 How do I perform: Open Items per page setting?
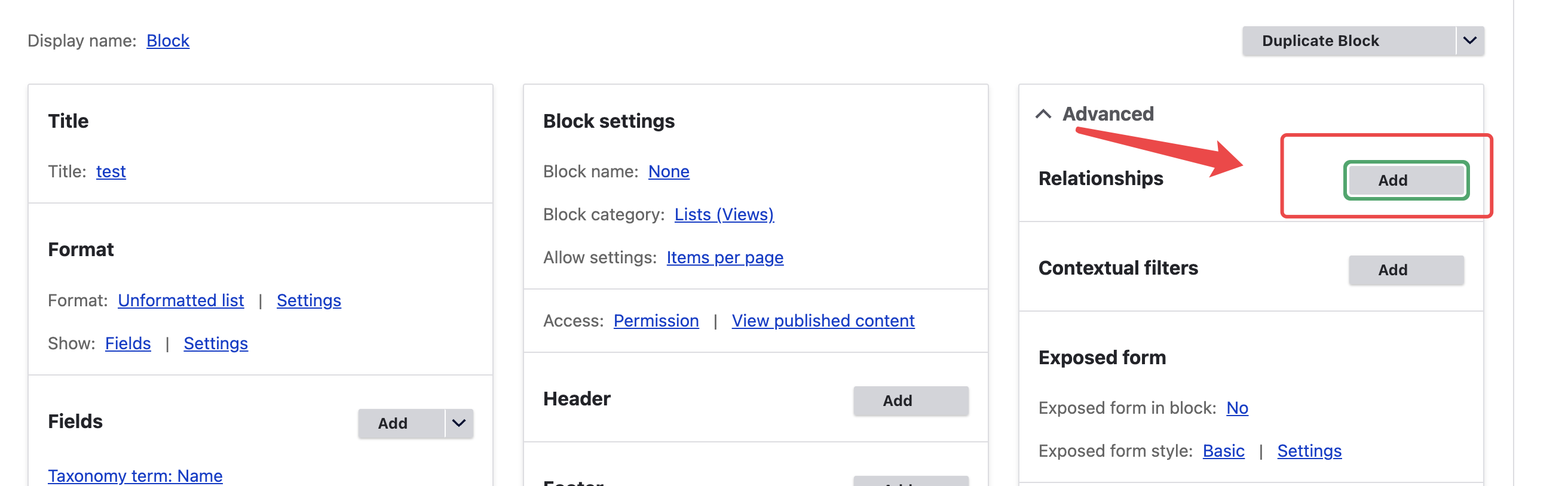(724, 258)
